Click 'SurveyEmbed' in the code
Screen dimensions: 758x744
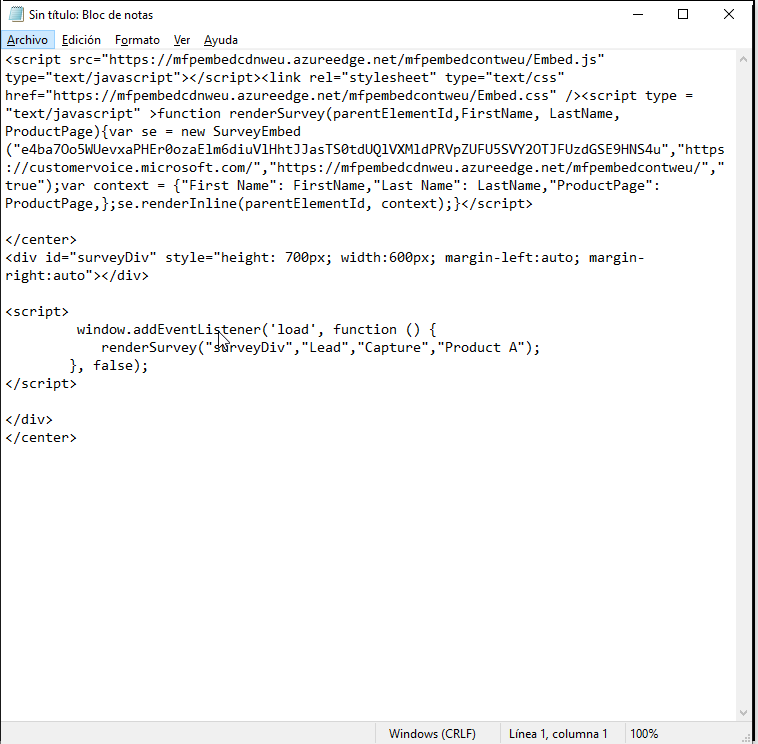(257, 131)
